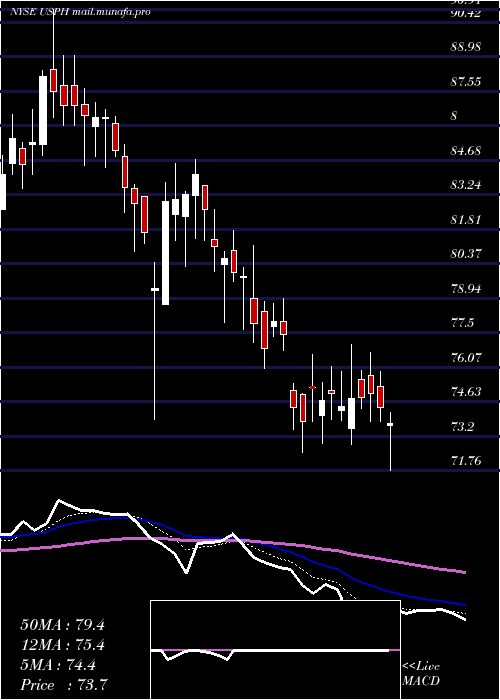Click the 73.2 price level label
500x700 pixels.
click(x=462, y=426)
